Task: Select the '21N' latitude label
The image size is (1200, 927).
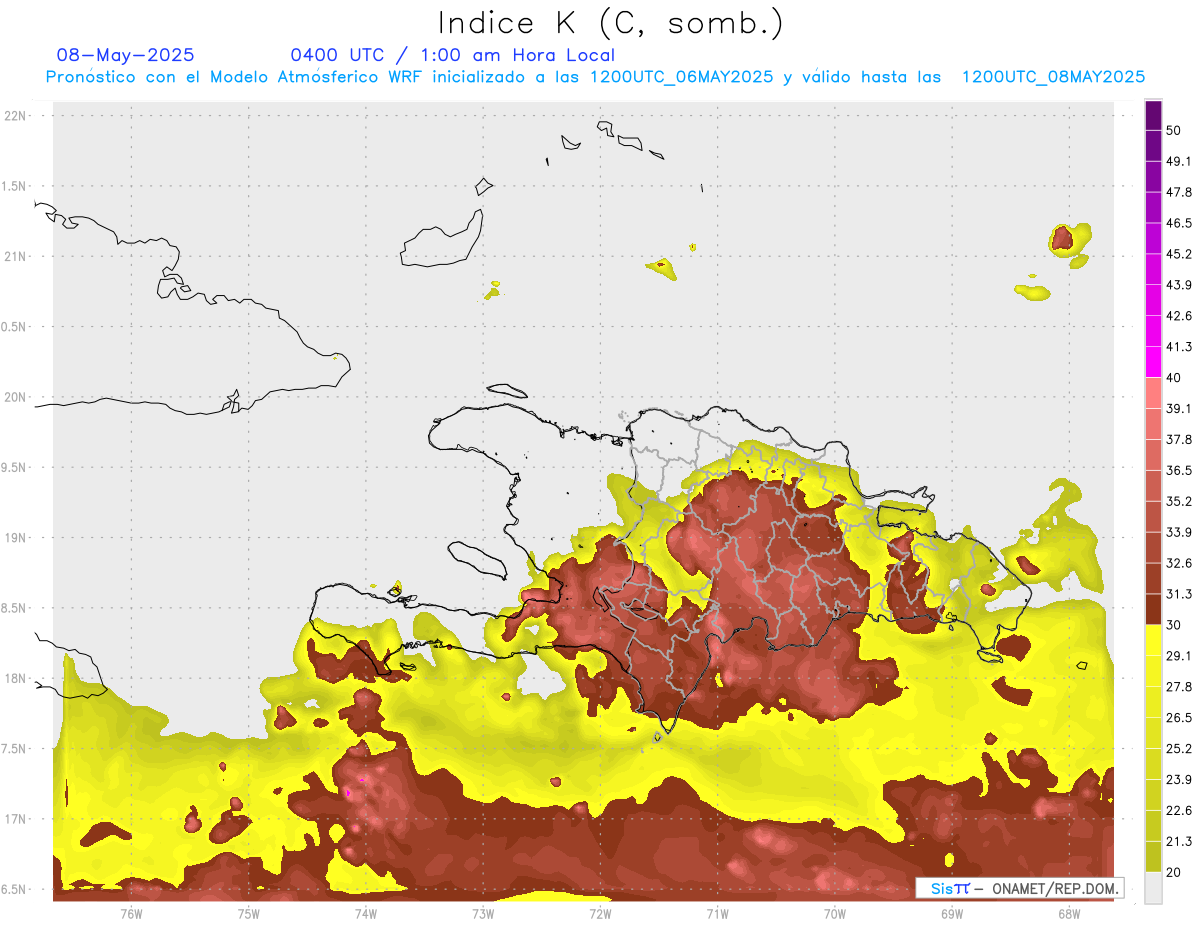Action: point(15,256)
